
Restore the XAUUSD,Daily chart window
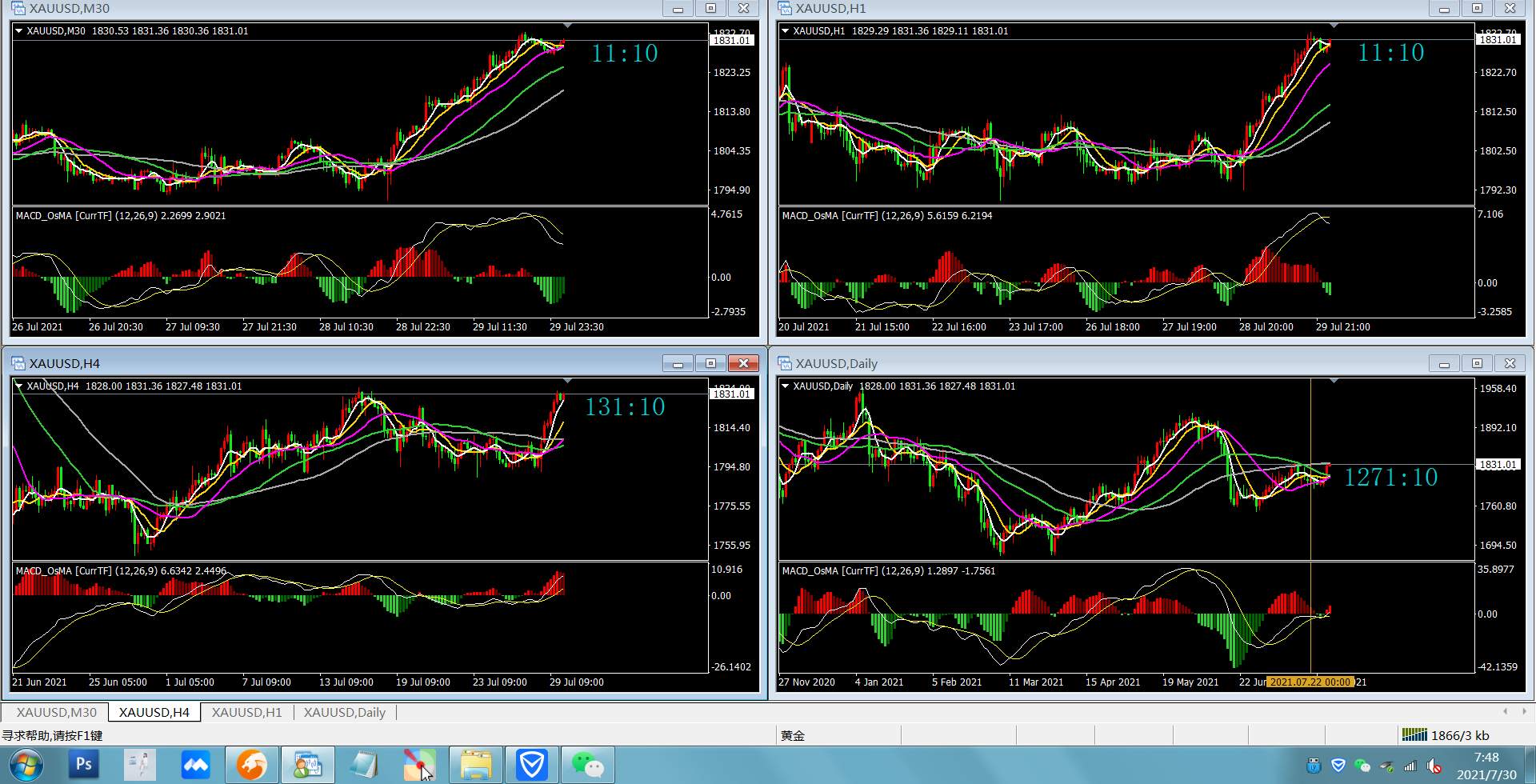click(1477, 363)
